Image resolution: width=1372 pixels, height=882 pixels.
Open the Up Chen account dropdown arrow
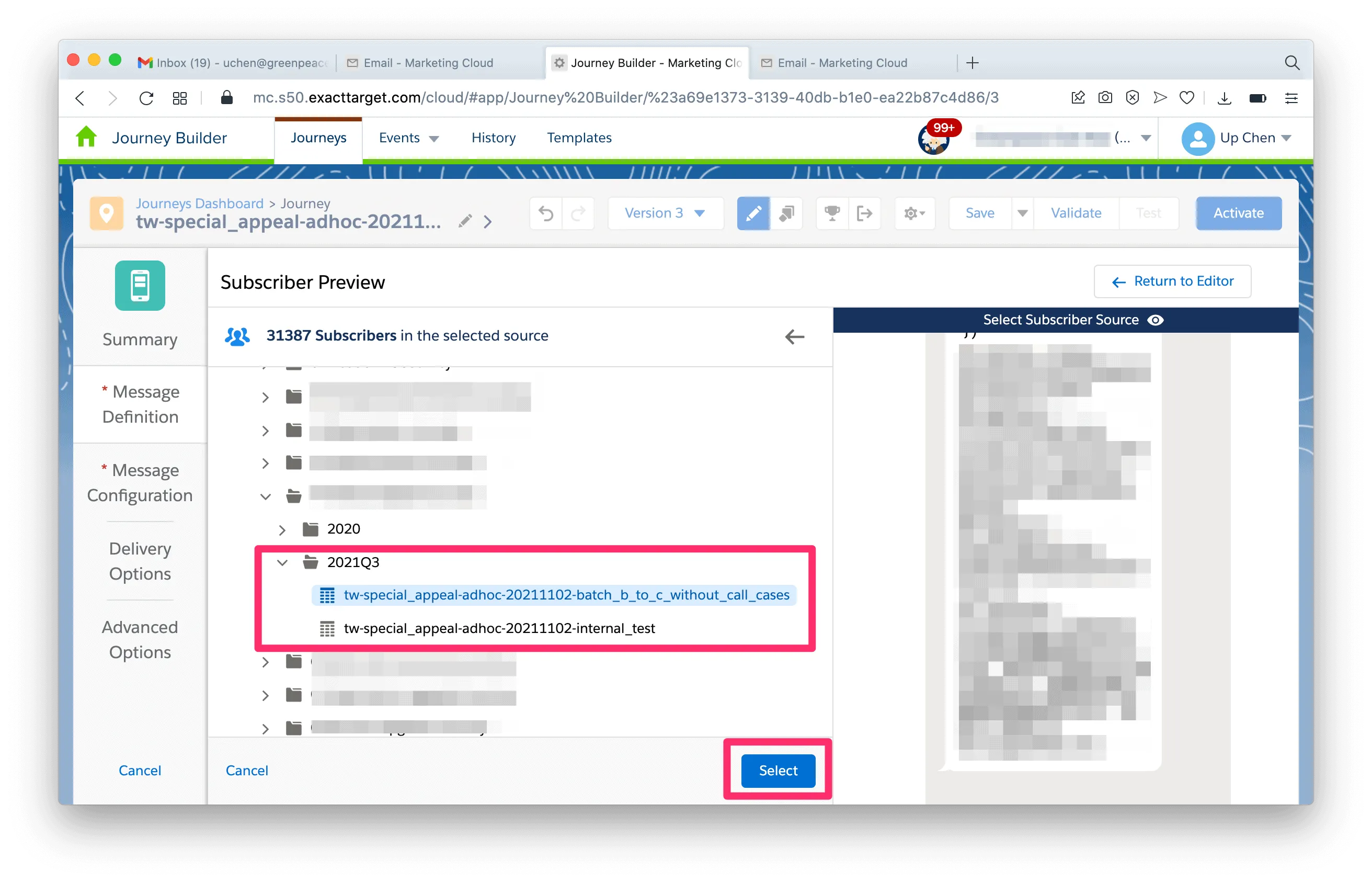1287,138
